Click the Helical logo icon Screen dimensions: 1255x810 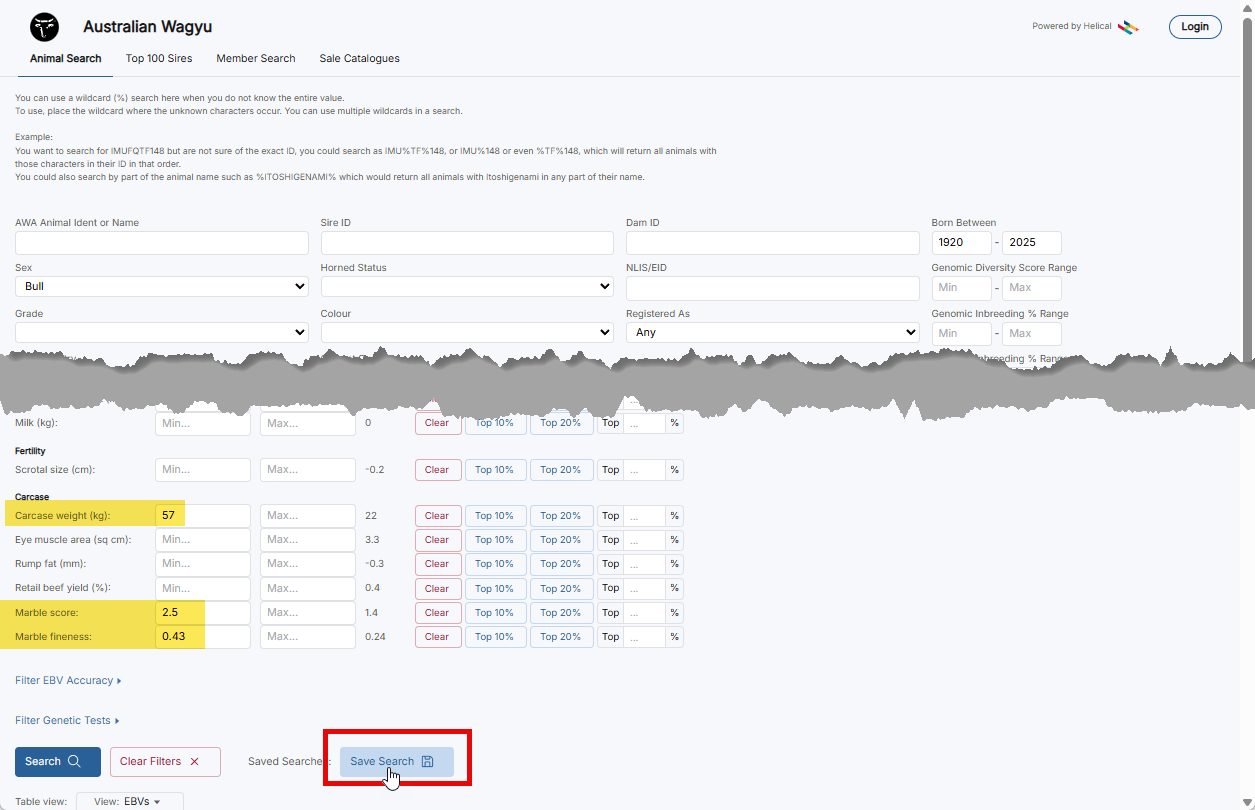tap(1128, 27)
